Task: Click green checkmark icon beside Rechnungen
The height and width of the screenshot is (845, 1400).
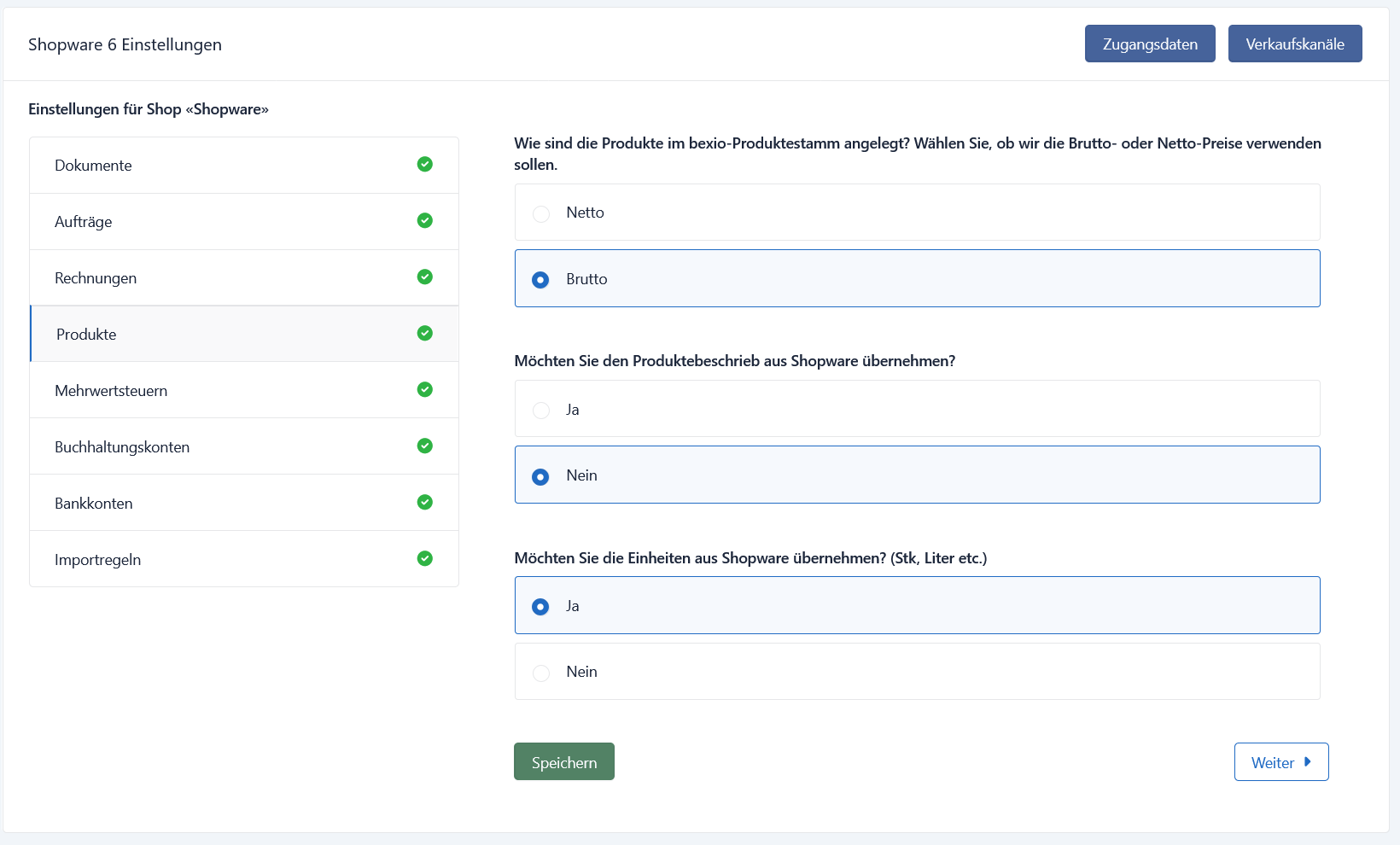Action: coord(425,277)
